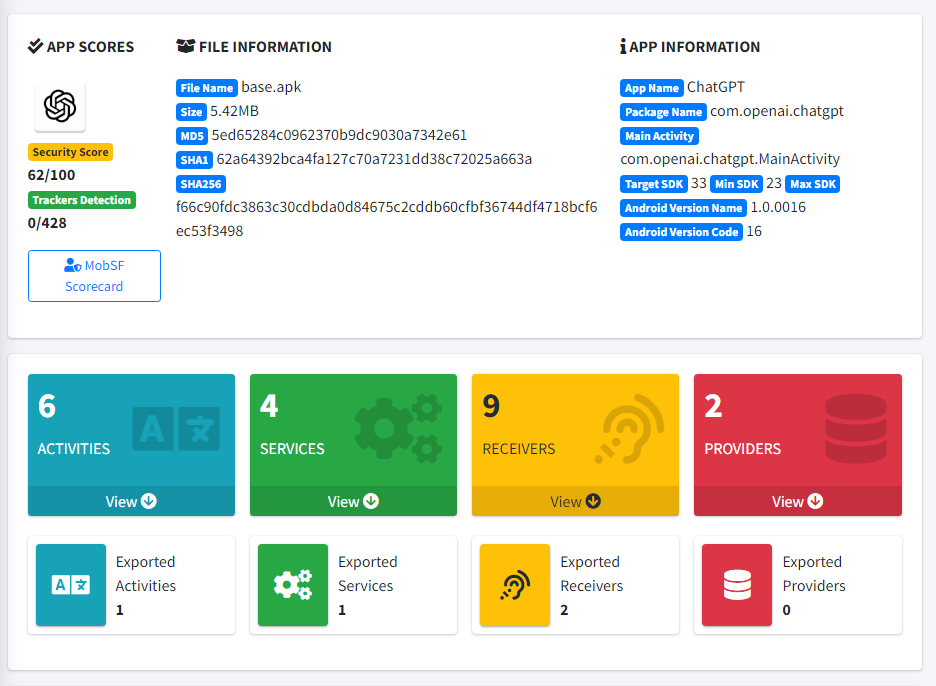Click the Exported Activities label
Screen dimensions: 936x686
coord(146,574)
